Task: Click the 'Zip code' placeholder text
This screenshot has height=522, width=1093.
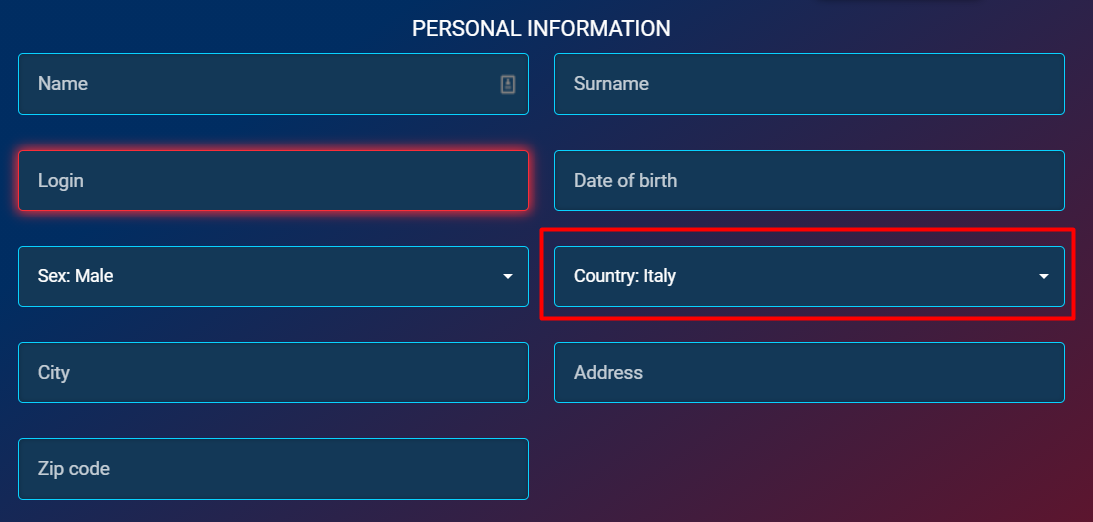Action: [74, 469]
